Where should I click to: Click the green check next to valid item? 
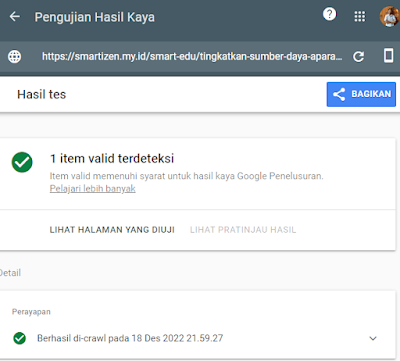tap(22, 162)
